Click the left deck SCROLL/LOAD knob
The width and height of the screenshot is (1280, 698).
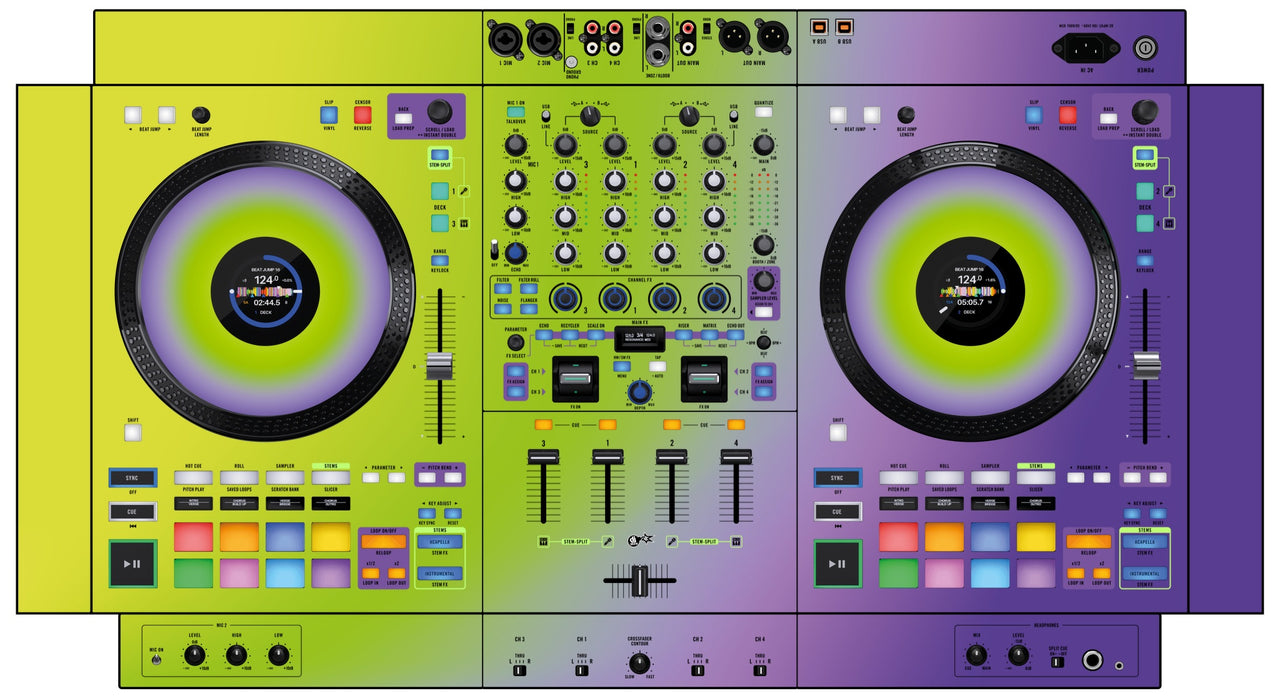click(439, 111)
